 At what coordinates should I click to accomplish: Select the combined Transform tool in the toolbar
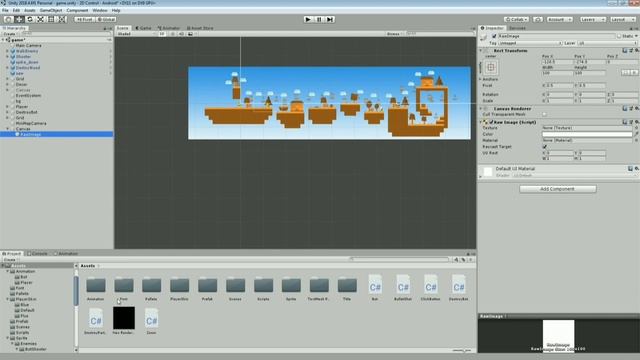click(x=62, y=19)
